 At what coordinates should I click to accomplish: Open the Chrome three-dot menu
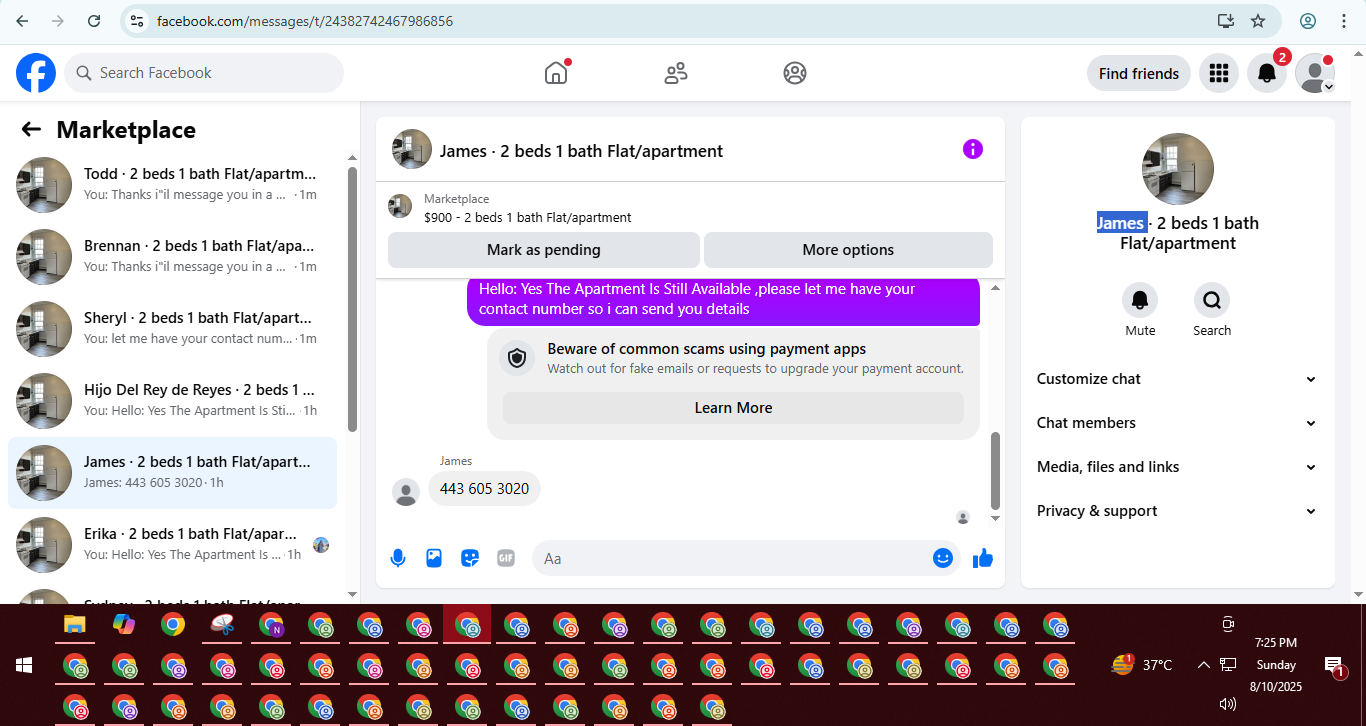click(x=1342, y=20)
